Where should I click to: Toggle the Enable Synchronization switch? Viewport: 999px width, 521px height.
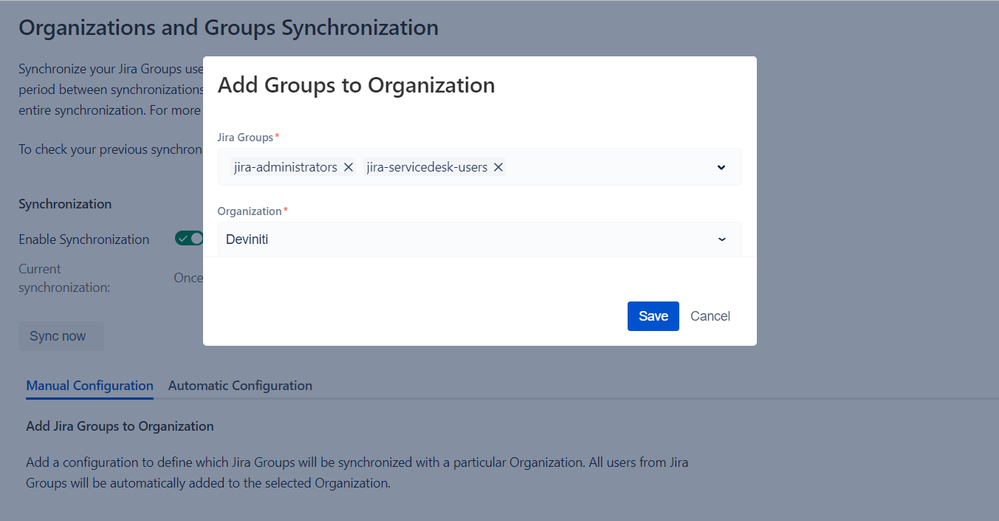point(189,238)
